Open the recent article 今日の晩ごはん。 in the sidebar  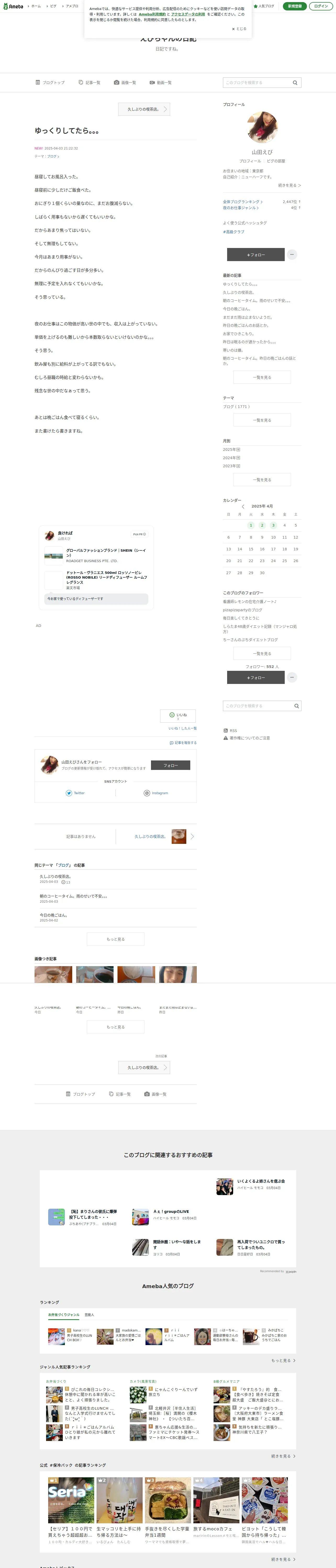tap(237, 309)
